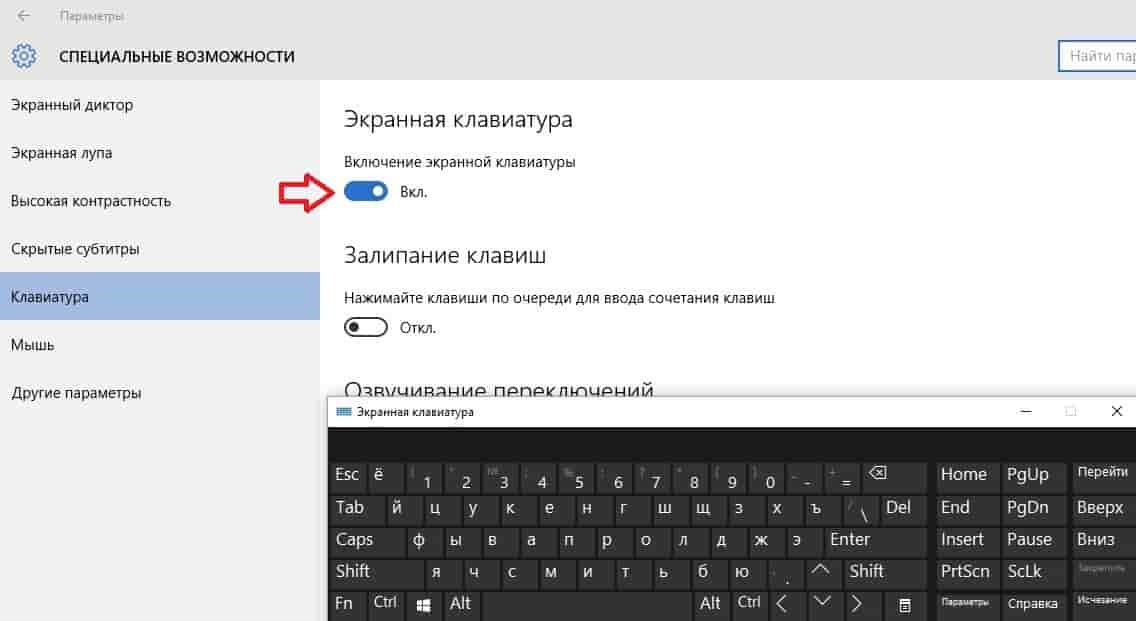Open the Экранный диктор section
Viewport: 1136px width, 621px height.
[72, 105]
